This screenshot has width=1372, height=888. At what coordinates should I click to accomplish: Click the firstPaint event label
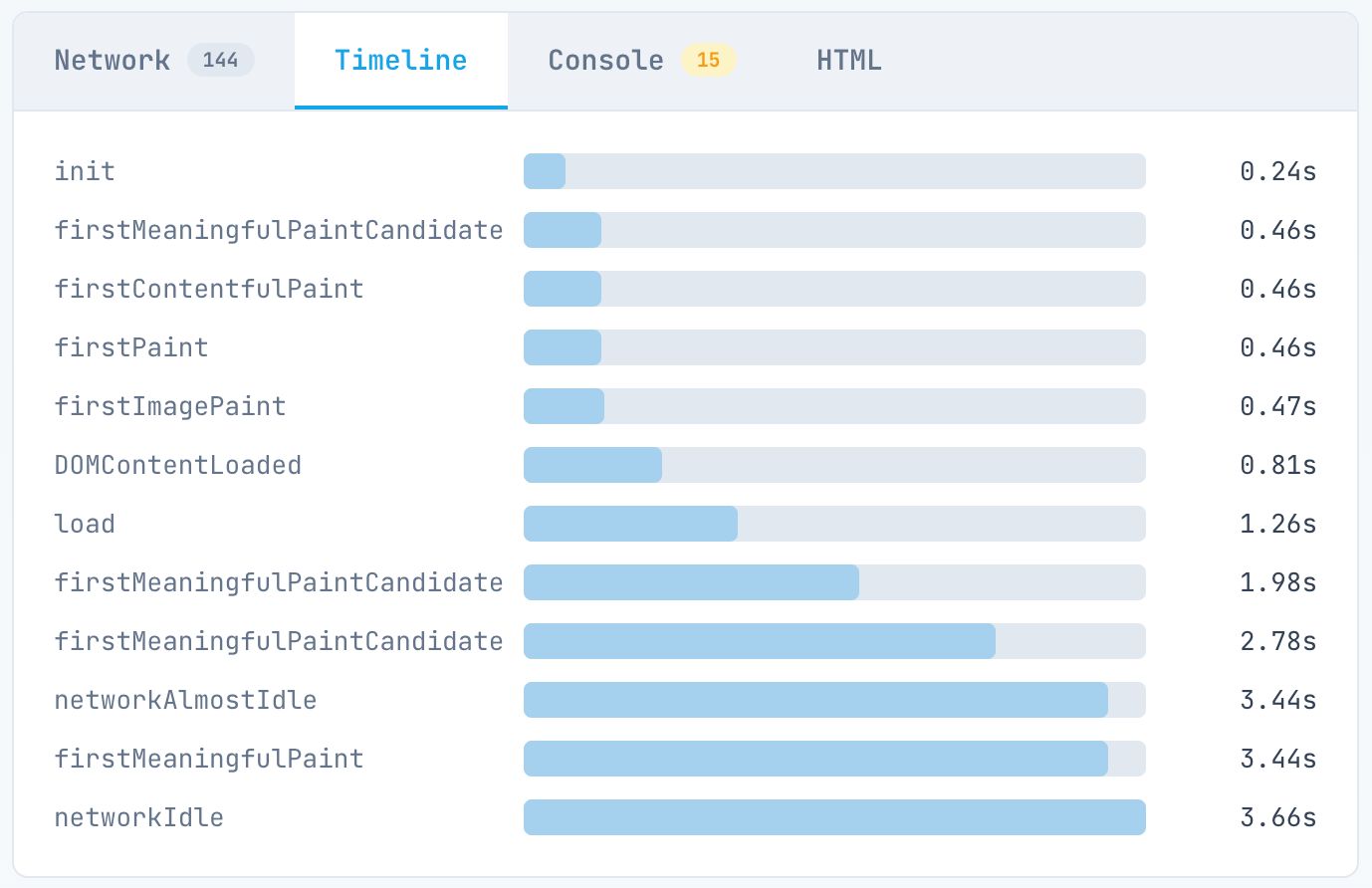(x=131, y=347)
